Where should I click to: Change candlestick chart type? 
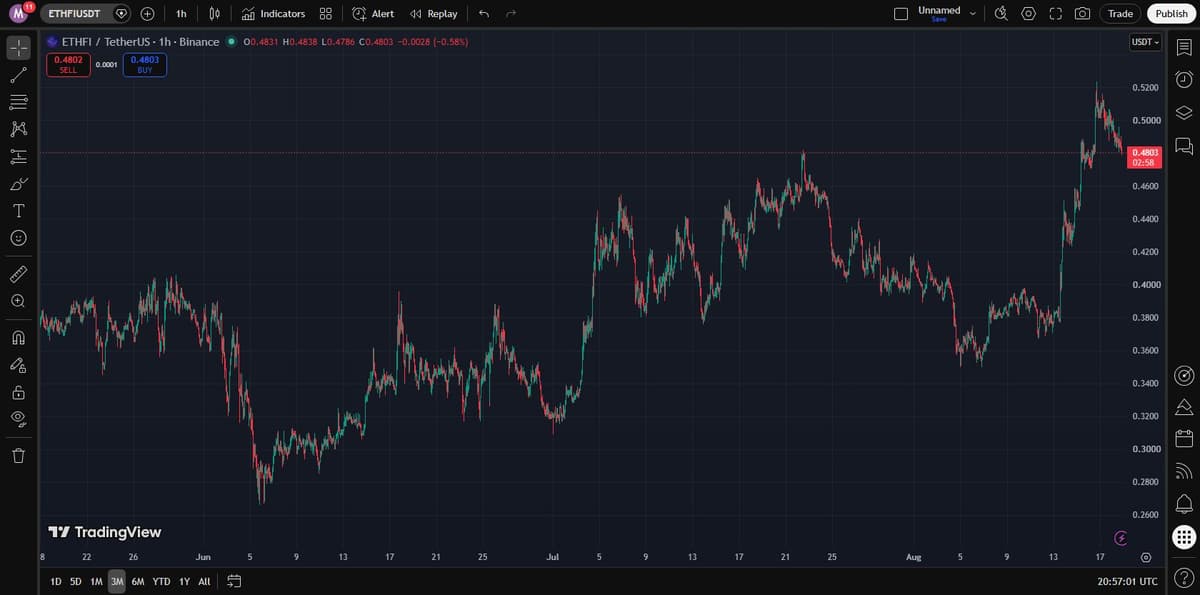click(x=214, y=14)
